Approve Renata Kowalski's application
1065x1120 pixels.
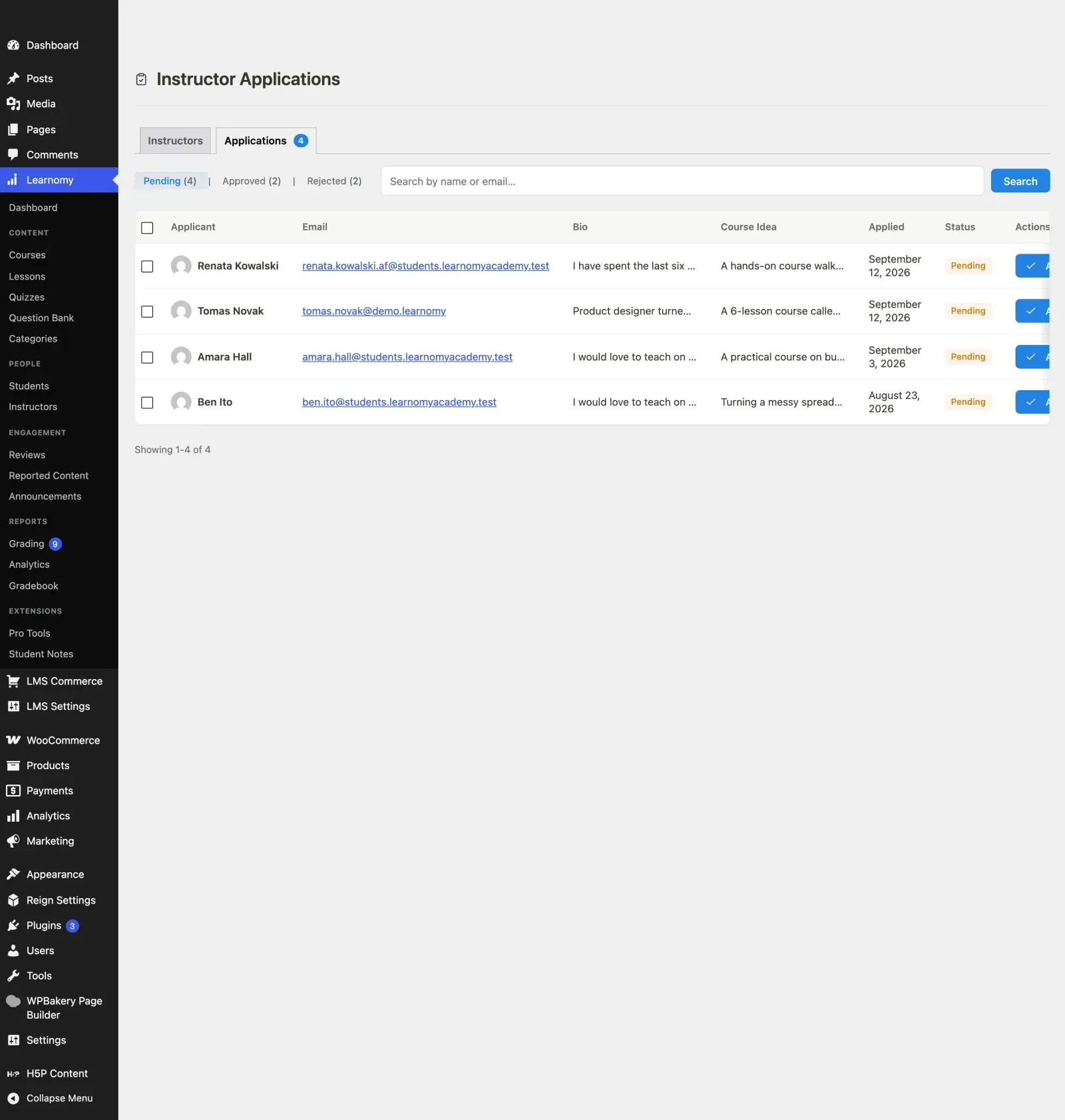point(1032,266)
